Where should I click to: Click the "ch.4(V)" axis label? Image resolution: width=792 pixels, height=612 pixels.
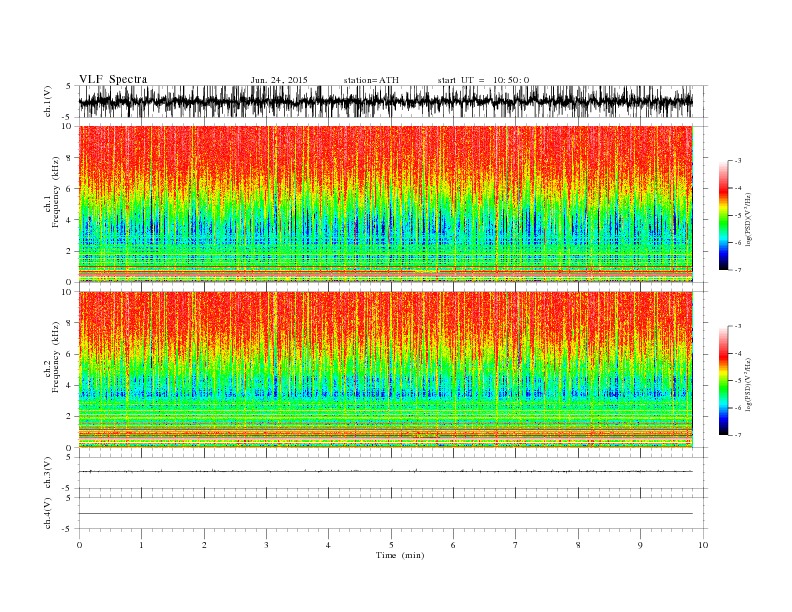(48, 513)
